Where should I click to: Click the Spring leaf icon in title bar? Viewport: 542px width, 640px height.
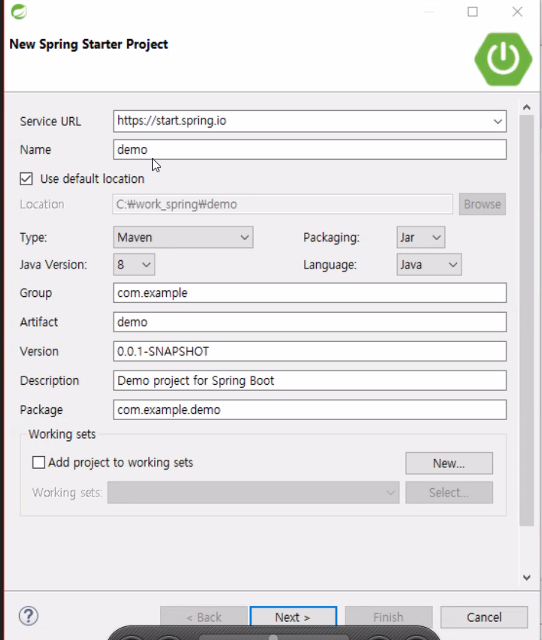[x=19, y=11]
